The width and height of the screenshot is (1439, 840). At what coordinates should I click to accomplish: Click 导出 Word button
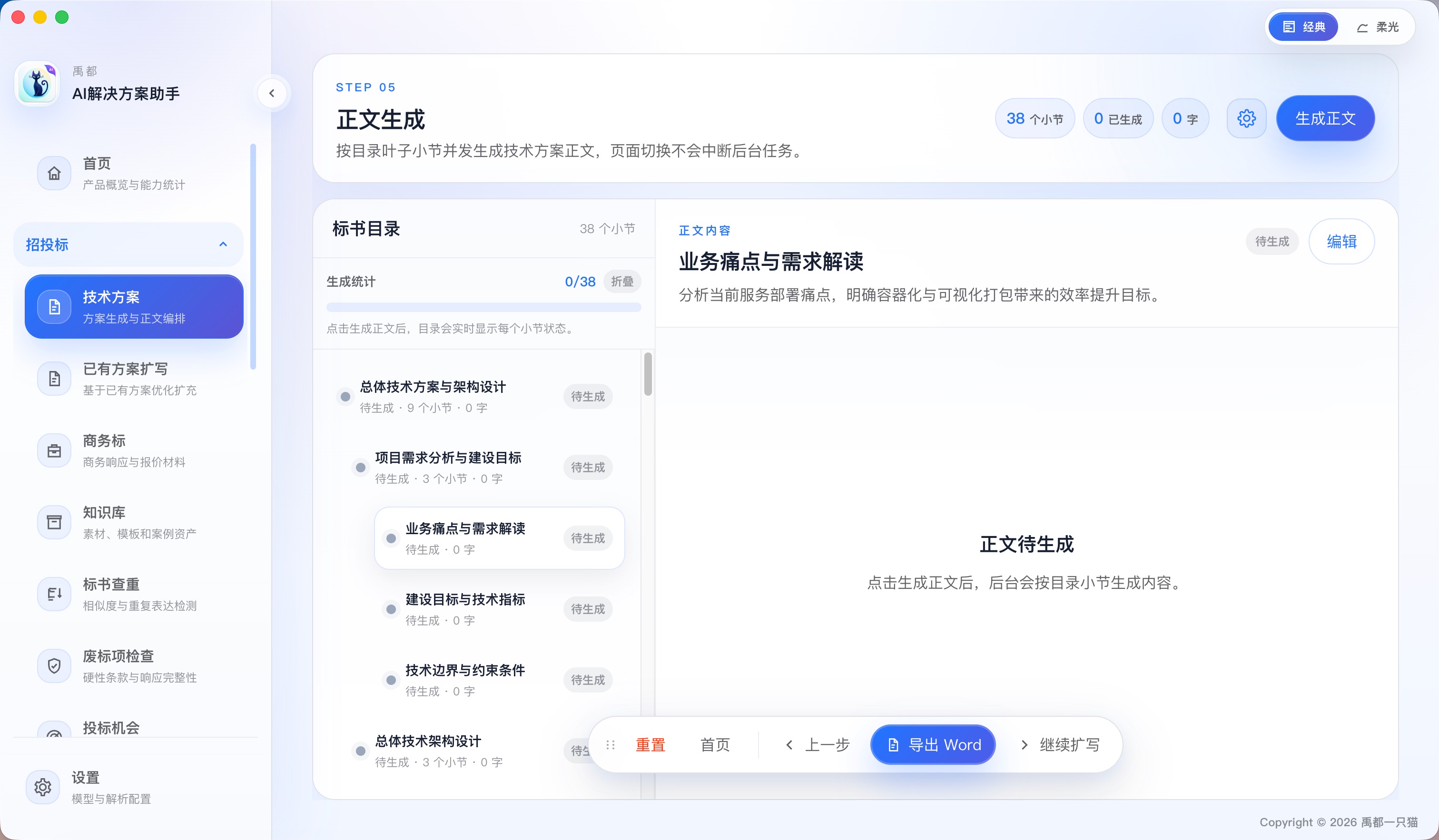[x=933, y=745]
